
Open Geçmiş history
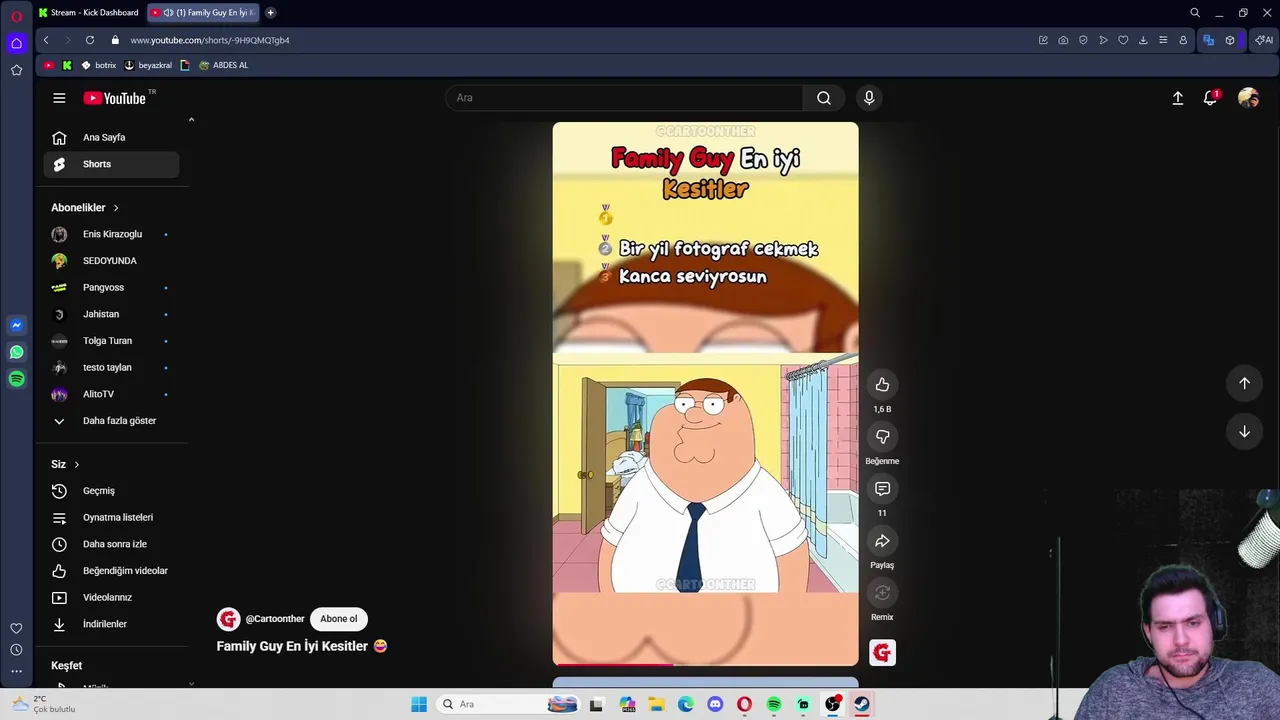tap(111, 491)
